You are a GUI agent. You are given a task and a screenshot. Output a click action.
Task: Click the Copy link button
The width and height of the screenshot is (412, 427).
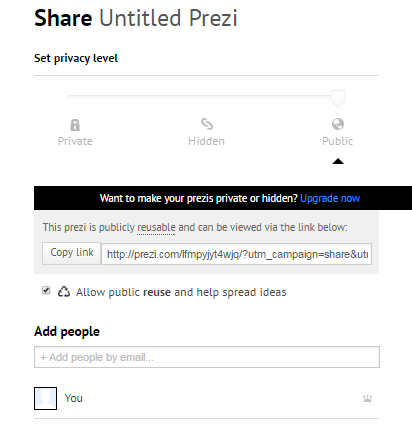(72, 253)
